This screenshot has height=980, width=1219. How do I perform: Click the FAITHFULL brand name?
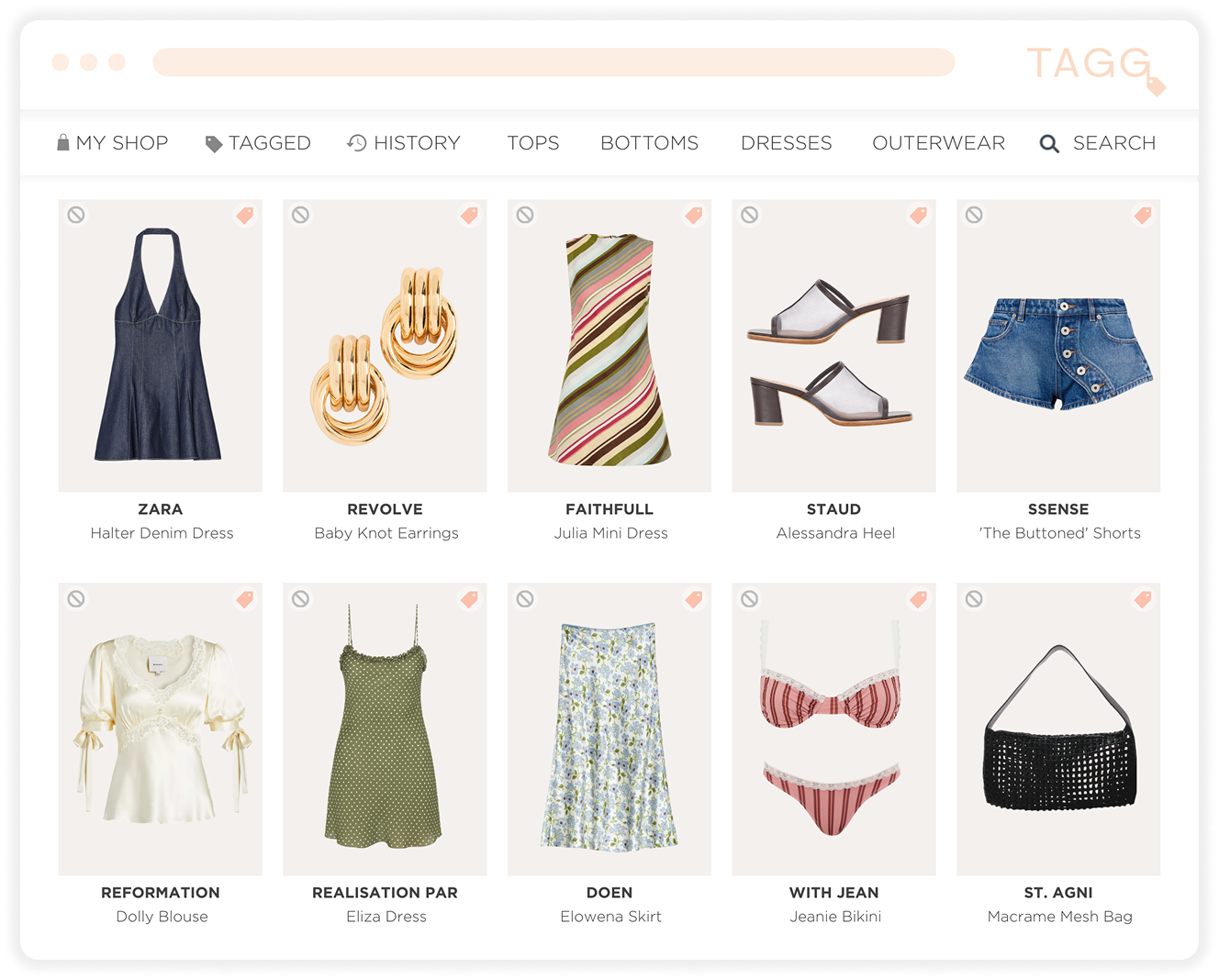coord(609,509)
